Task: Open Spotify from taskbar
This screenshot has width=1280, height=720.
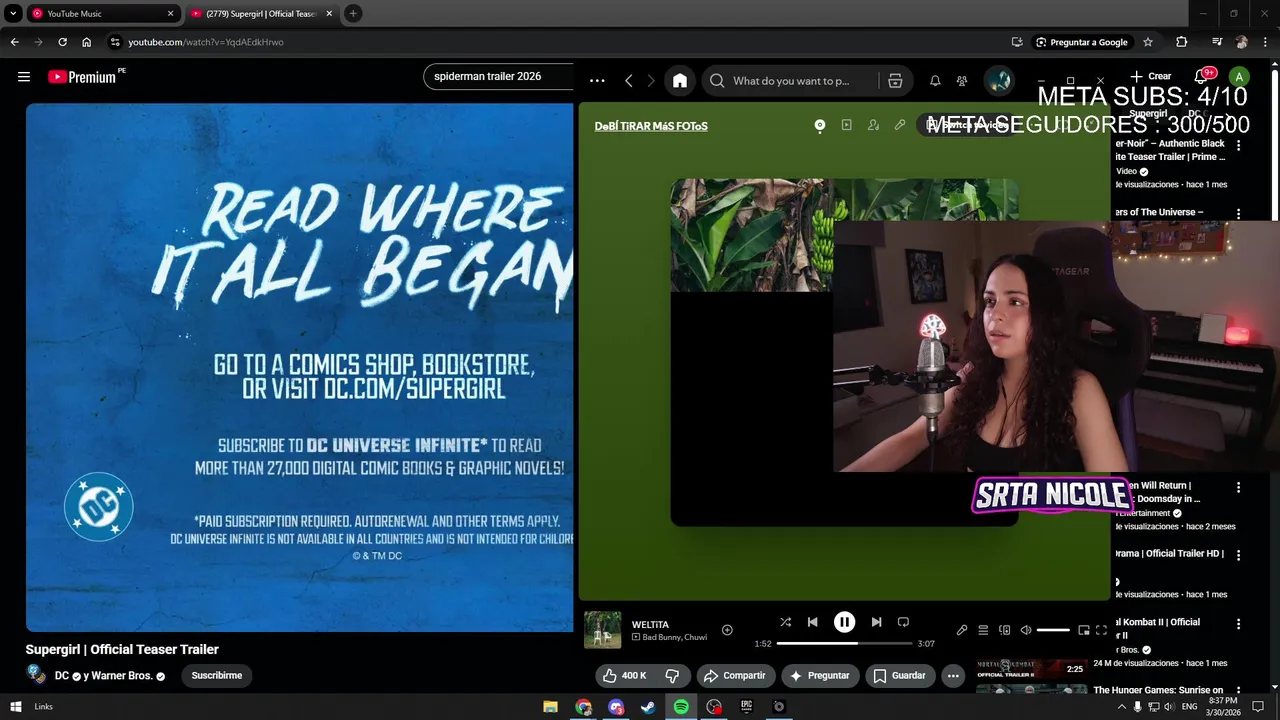Action: coord(681,707)
